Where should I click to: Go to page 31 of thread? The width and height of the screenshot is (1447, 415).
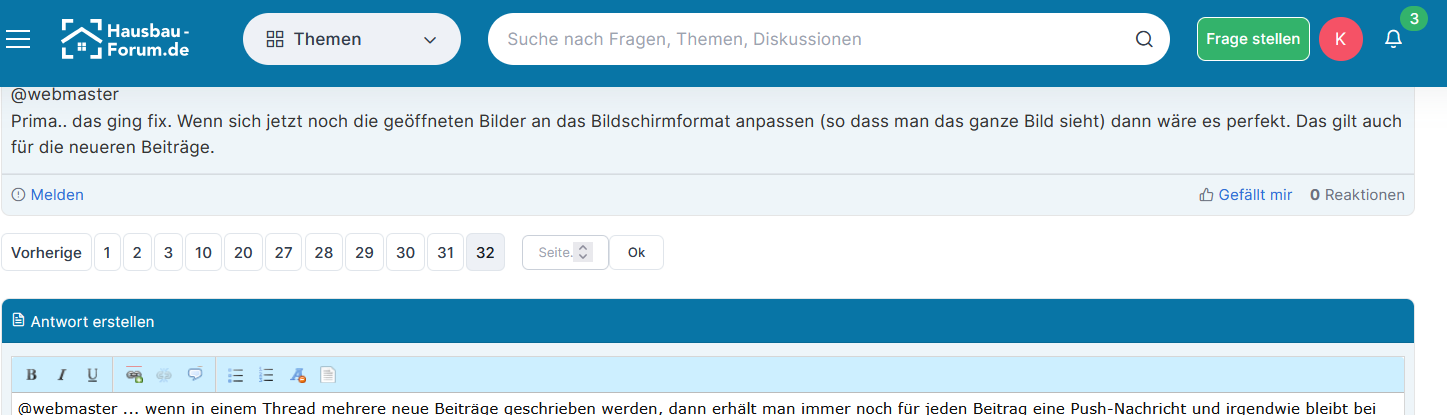pos(445,252)
